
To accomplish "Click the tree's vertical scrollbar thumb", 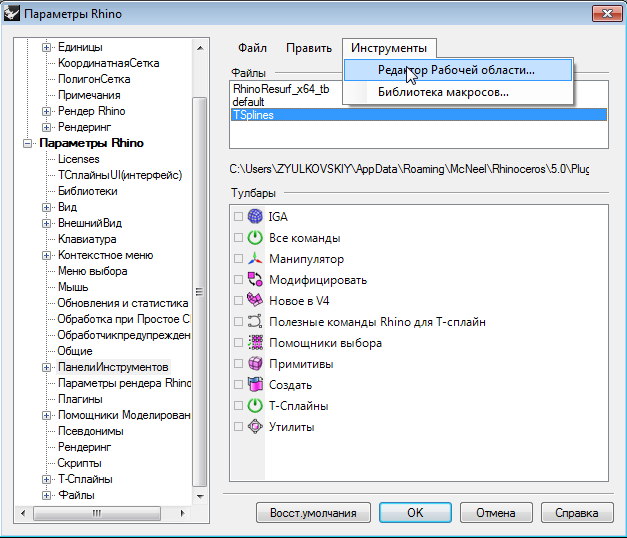I will coord(200,292).
